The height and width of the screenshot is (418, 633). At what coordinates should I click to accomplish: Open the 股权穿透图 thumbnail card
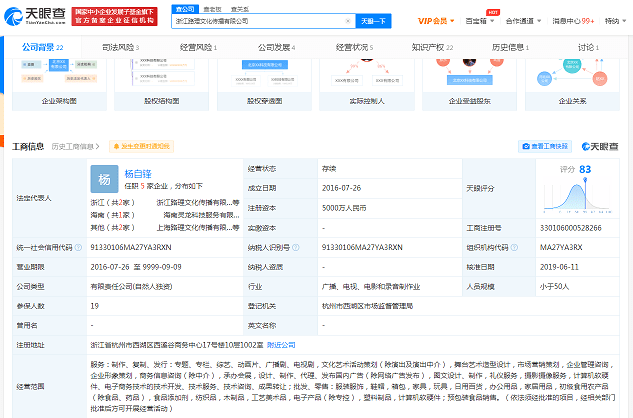click(264, 84)
